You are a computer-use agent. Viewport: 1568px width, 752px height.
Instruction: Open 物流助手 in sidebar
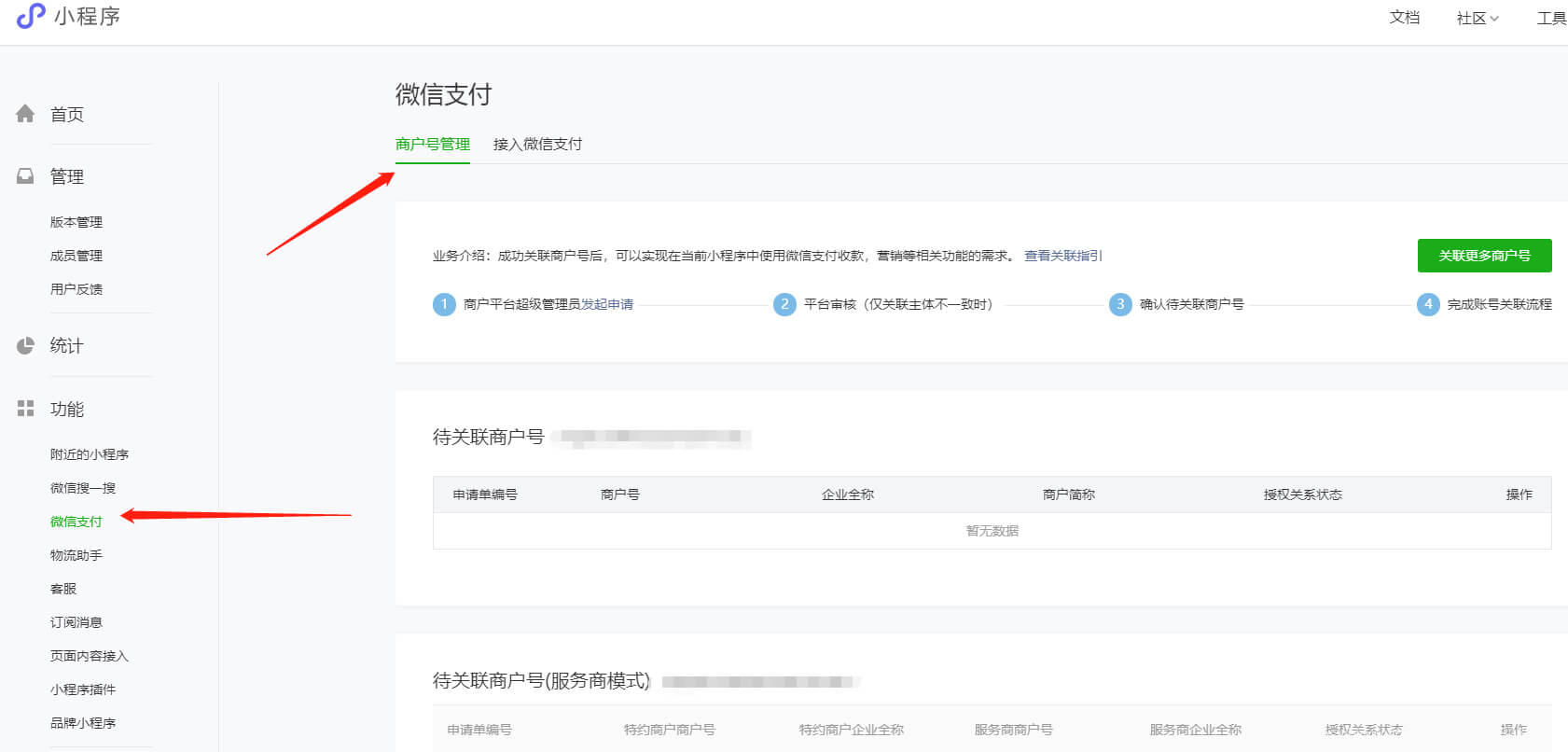click(76, 555)
